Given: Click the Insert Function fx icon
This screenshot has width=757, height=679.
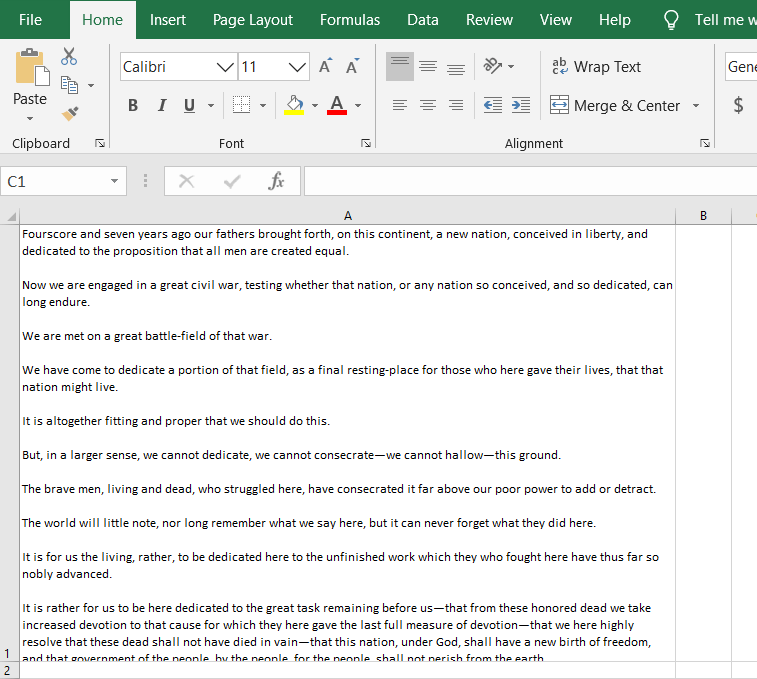Looking at the screenshot, I should click(x=276, y=181).
